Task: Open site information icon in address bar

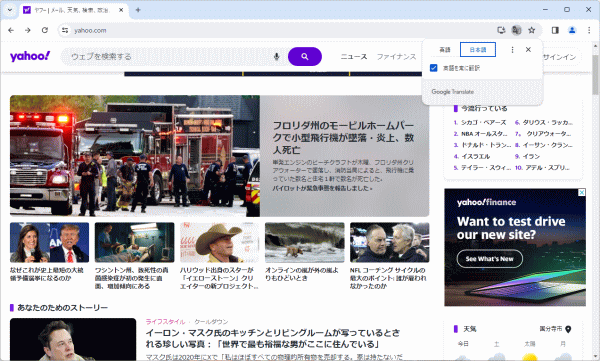Action: point(65,30)
